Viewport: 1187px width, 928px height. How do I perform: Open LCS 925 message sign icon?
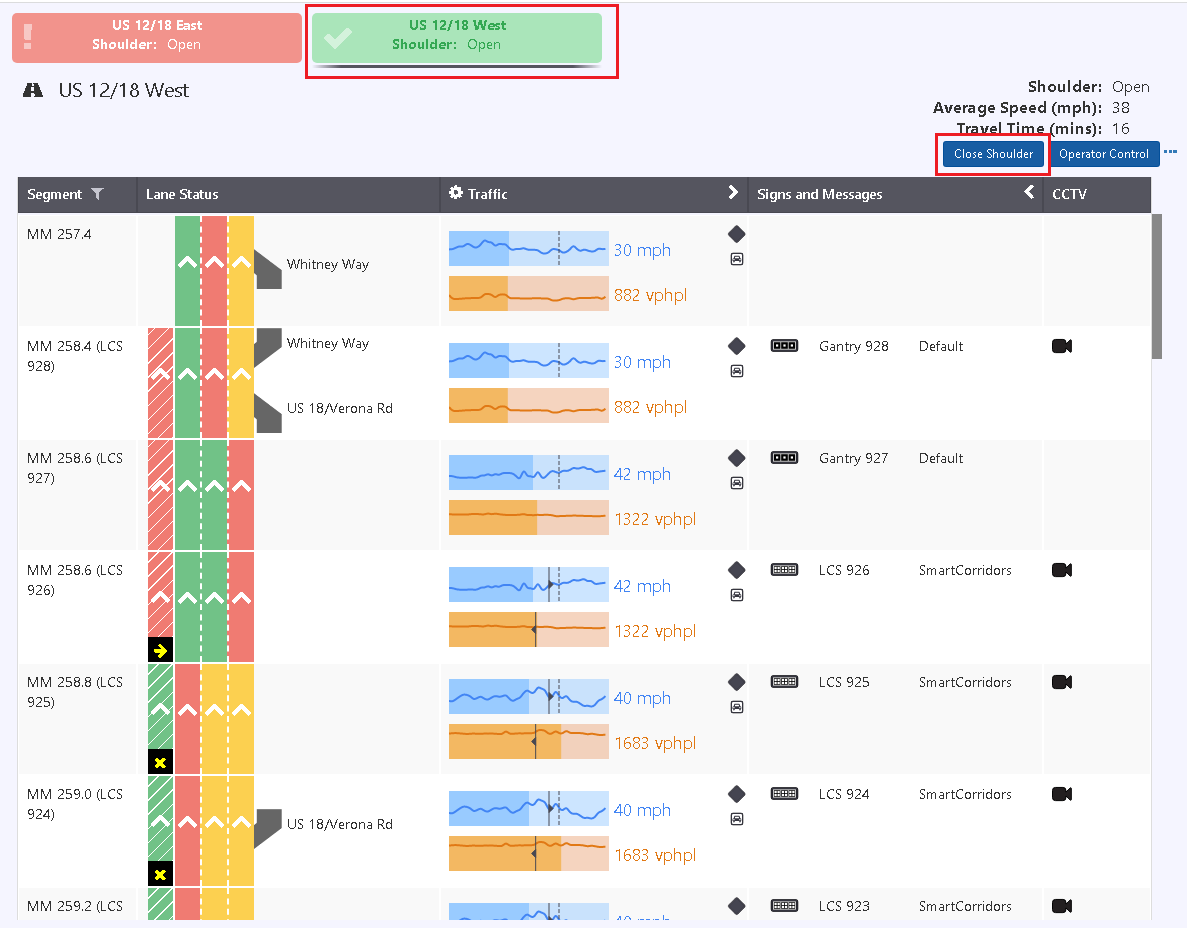[x=784, y=682]
